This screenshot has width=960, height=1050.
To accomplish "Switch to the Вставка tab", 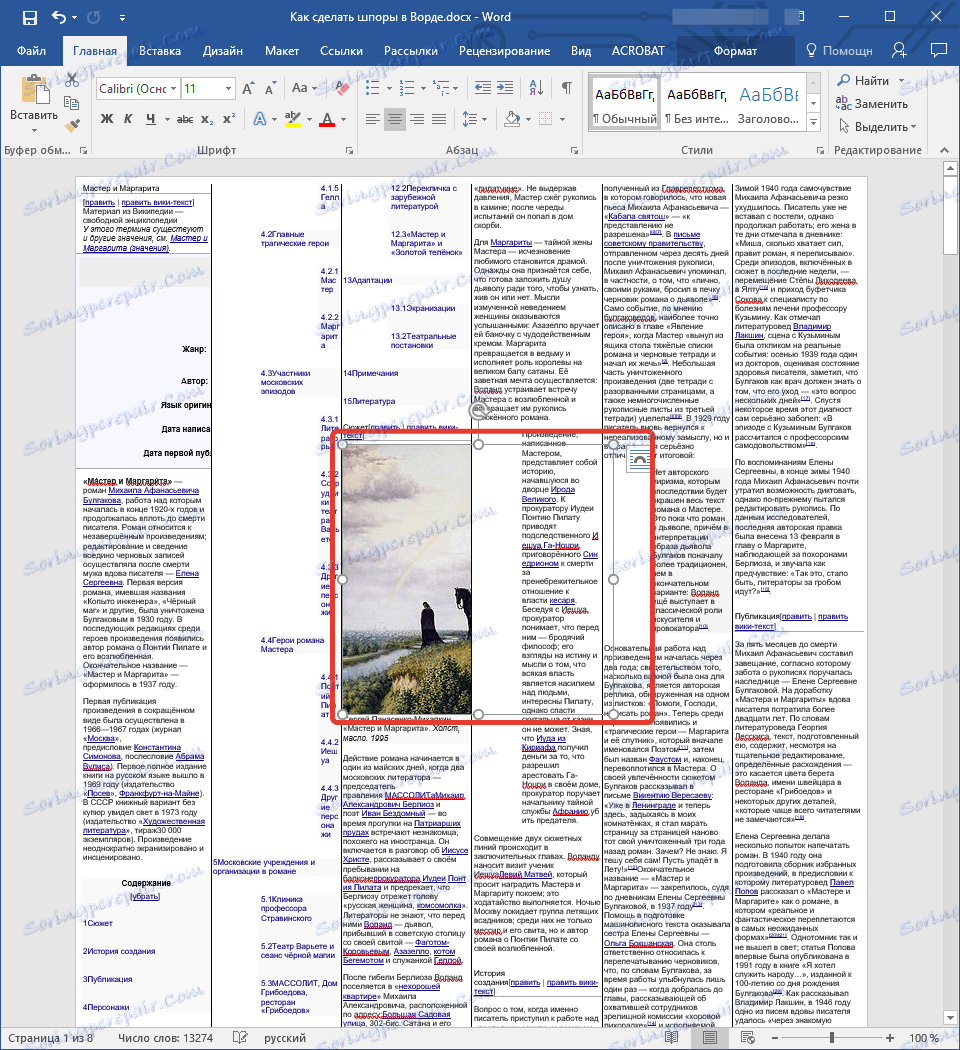I will coord(160,51).
